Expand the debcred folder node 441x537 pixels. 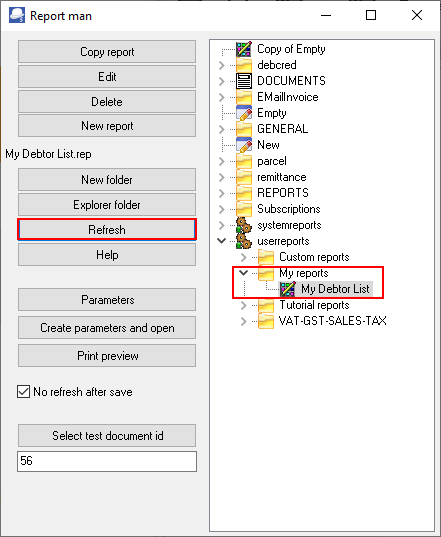coord(222,65)
